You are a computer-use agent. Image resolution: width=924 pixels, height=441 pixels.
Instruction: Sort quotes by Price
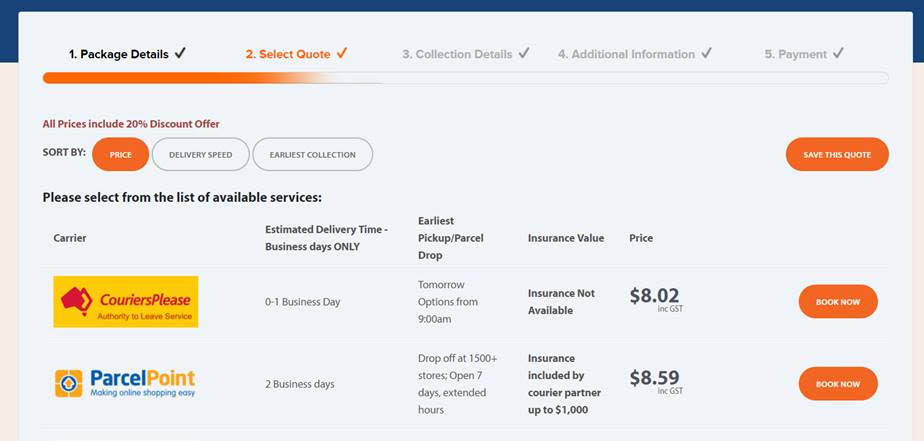121,154
